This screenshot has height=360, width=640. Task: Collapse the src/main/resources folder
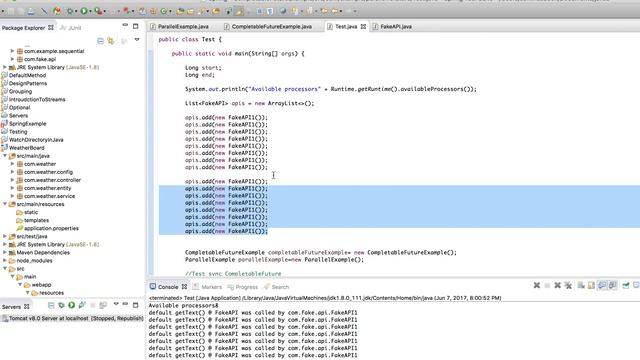(5, 204)
